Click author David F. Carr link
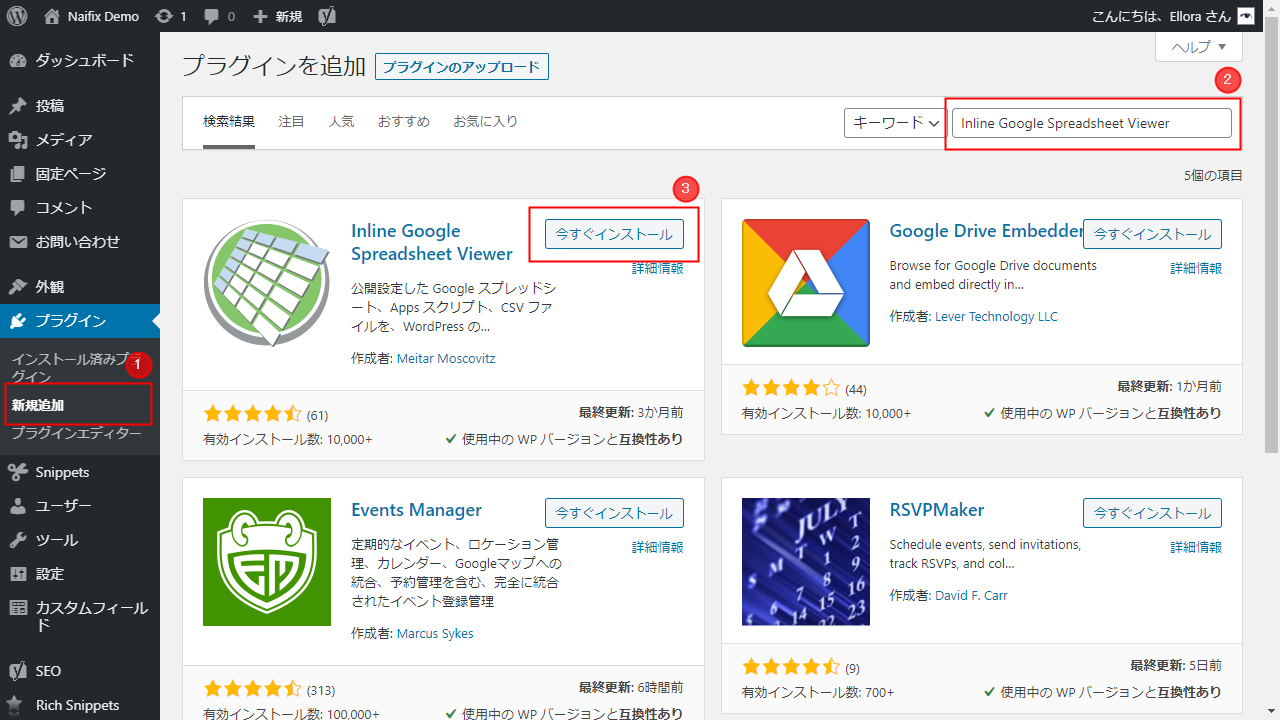Screen dimensions: 1280x720 971,595
